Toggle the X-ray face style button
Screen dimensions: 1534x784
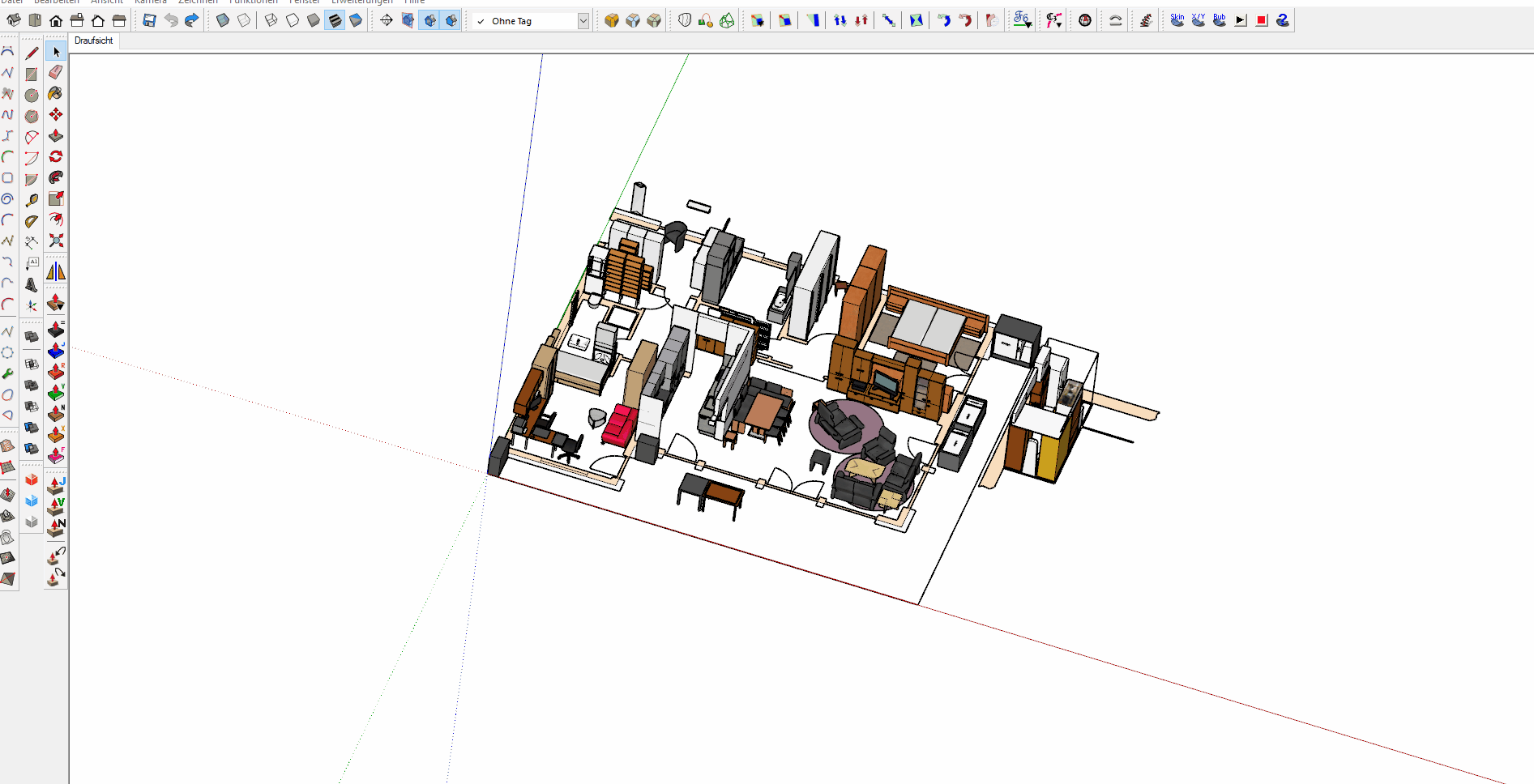click(223, 20)
